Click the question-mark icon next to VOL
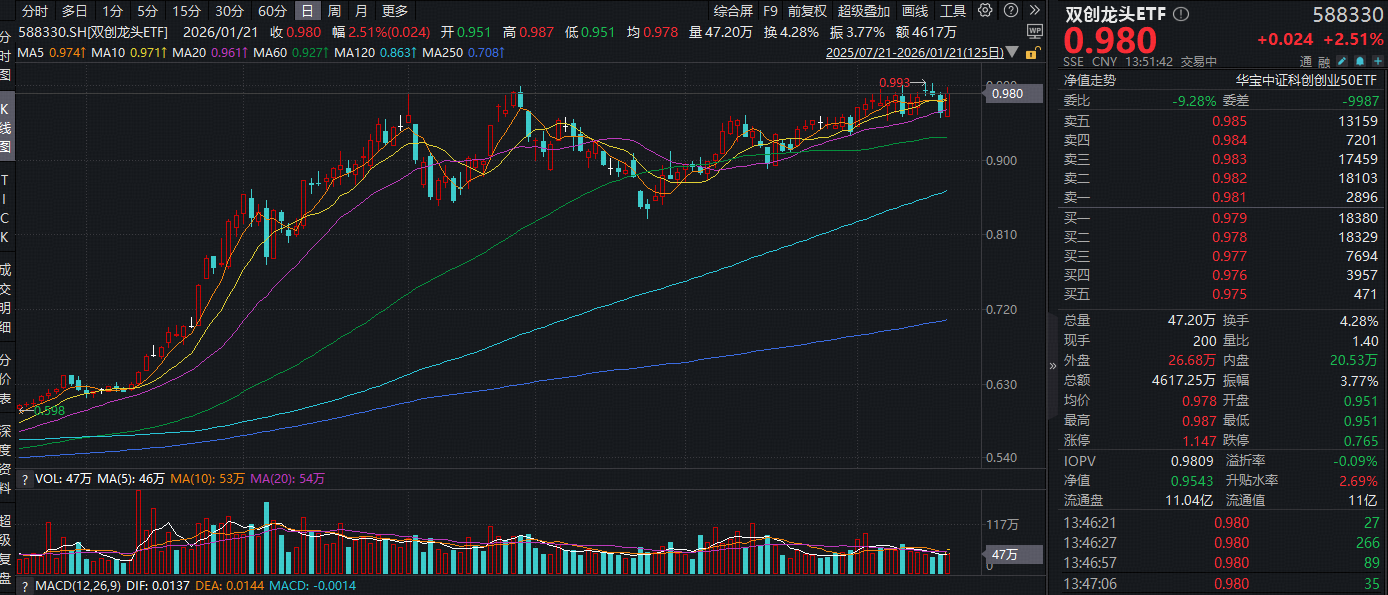The width and height of the screenshot is (1388, 595). (23, 478)
